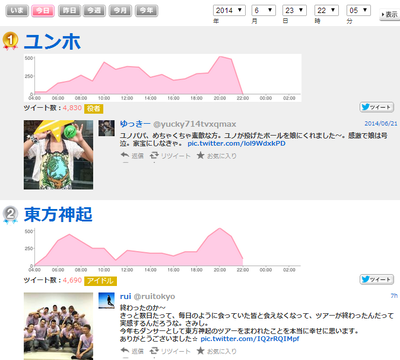Click the Tweet button for 東方神起
Viewport: 400px width, 360px height.
tap(377, 279)
